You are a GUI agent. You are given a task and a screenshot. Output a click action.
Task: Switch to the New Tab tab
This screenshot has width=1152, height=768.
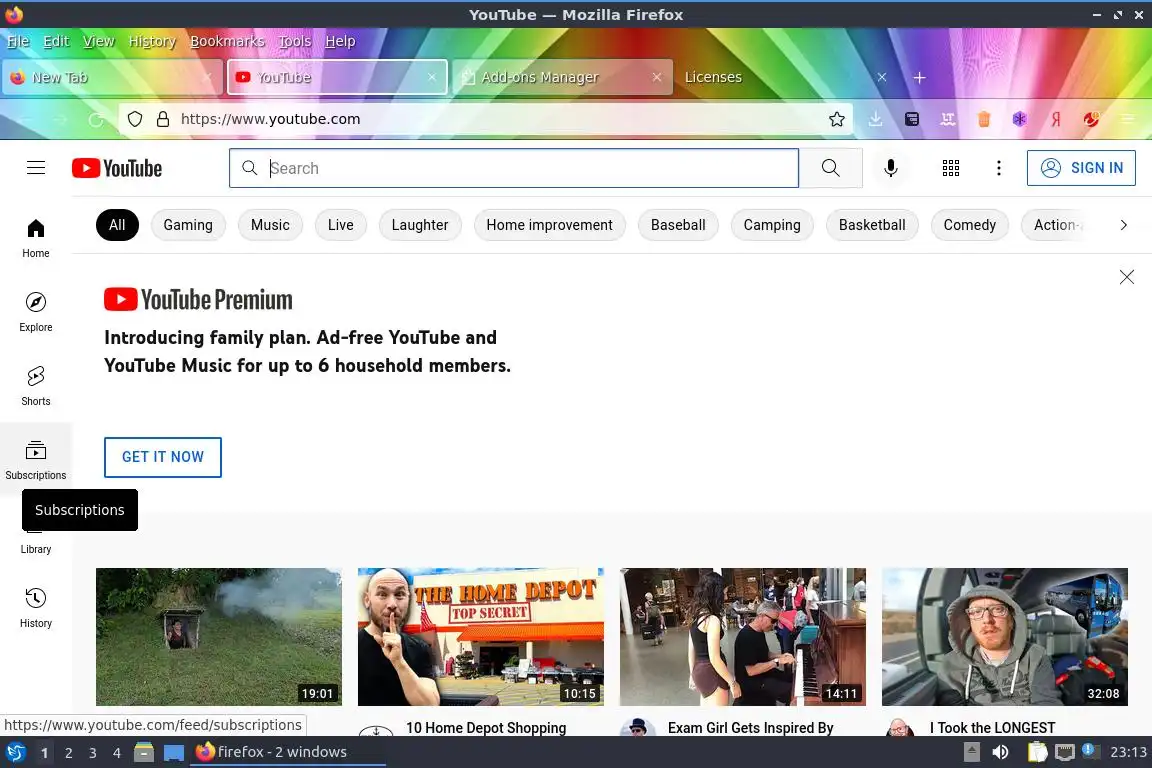tap(112, 77)
